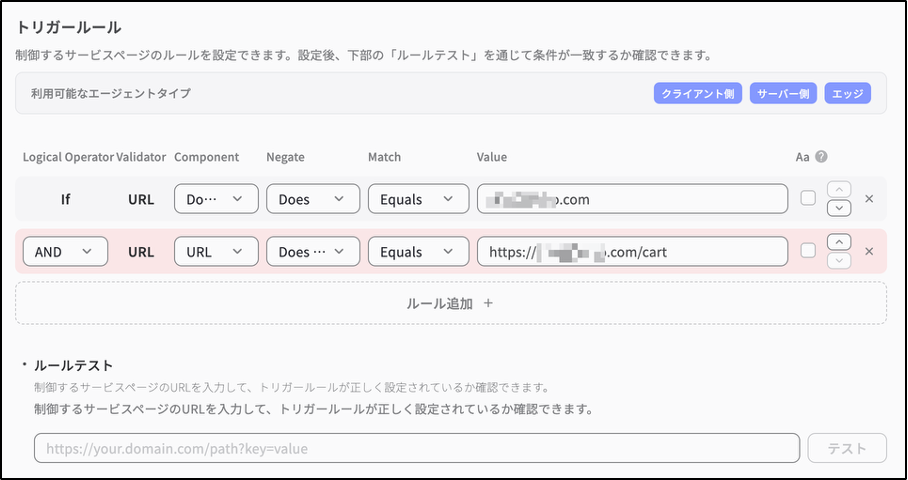This screenshot has width=908, height=480.
Task: Click the URL validator label in the If row
Action: [141, 199]
